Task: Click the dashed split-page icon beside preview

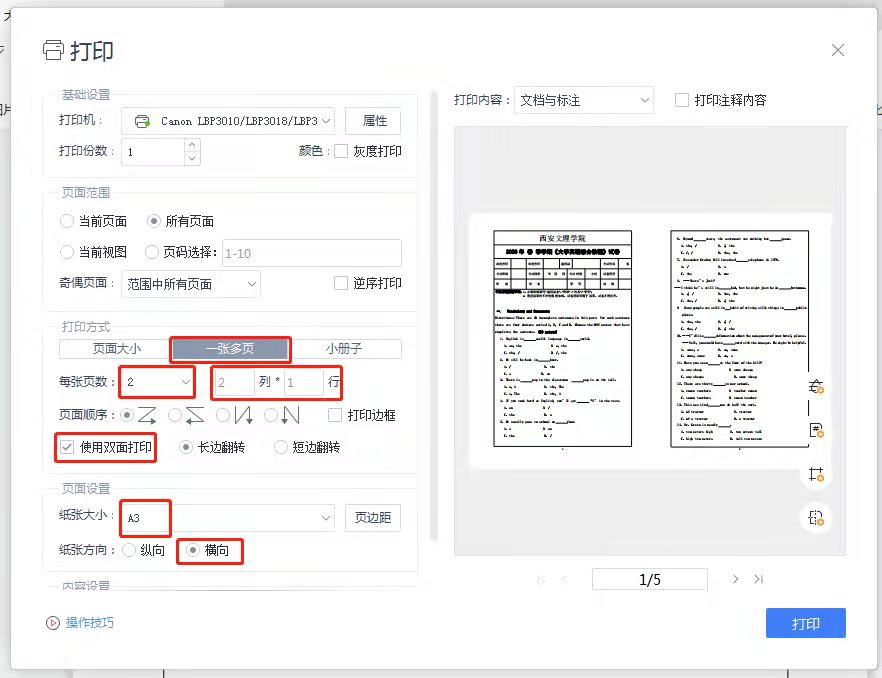Action: click(x=816, y=518)
